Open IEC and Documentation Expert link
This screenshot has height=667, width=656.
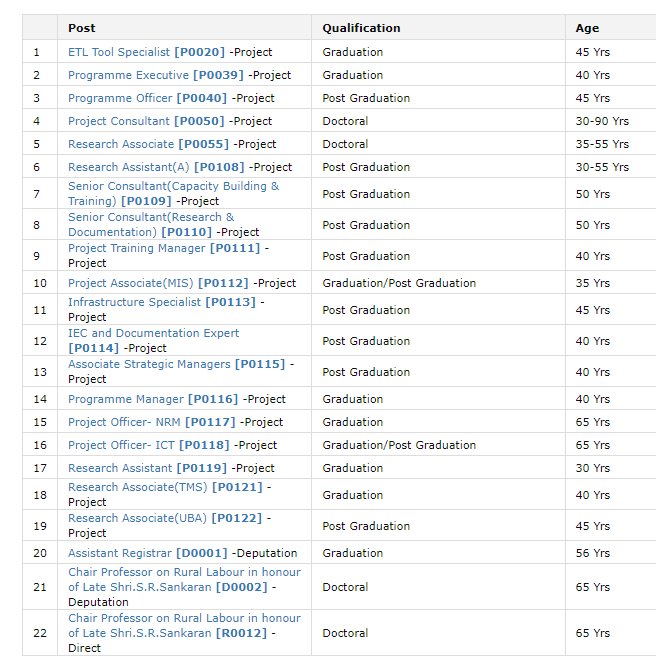point(154,340)
